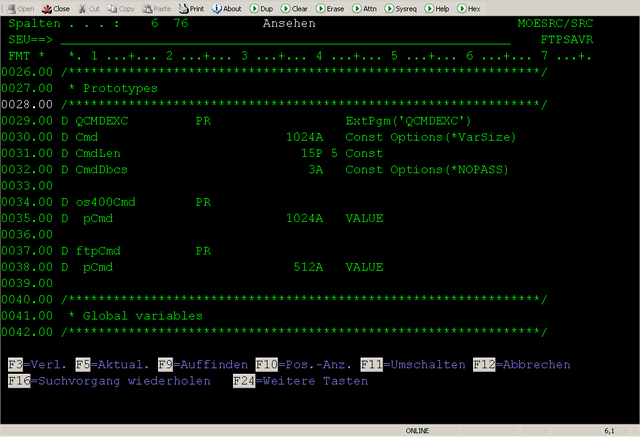Open the About info icon
Image resolution: width=640 pixels, height=437 pixels.
(216, 9)
